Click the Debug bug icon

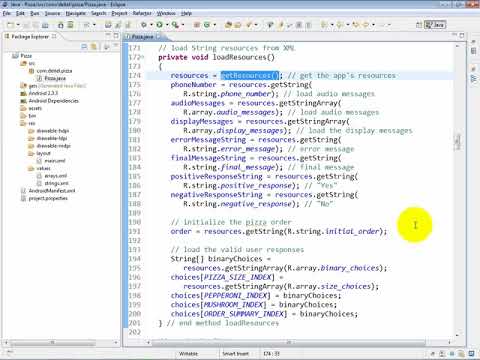point(144,25)
